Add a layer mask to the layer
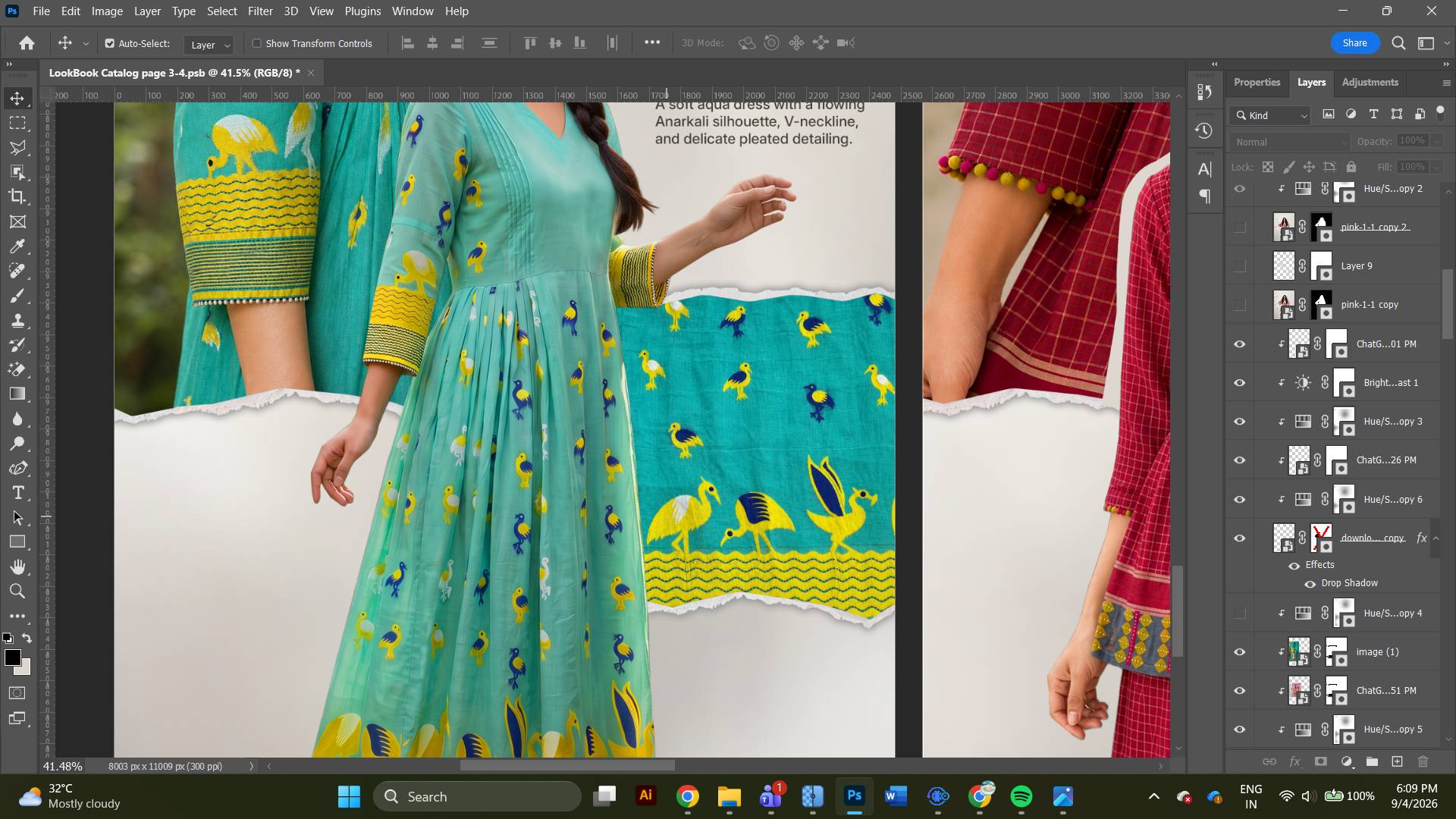The image size is (1456, 819). pos(1320,761)
